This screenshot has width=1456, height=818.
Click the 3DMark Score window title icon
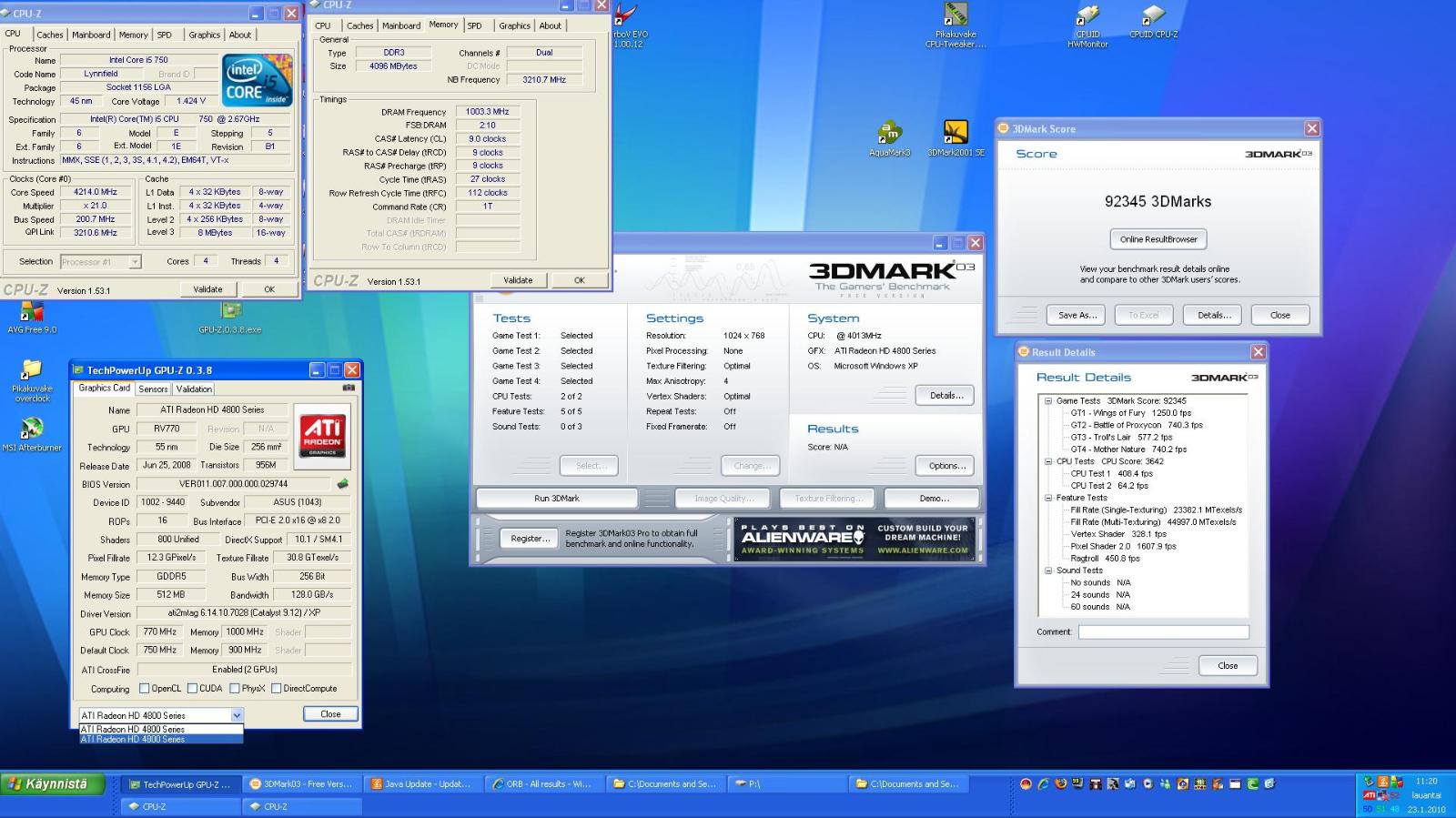point(1003,128)
